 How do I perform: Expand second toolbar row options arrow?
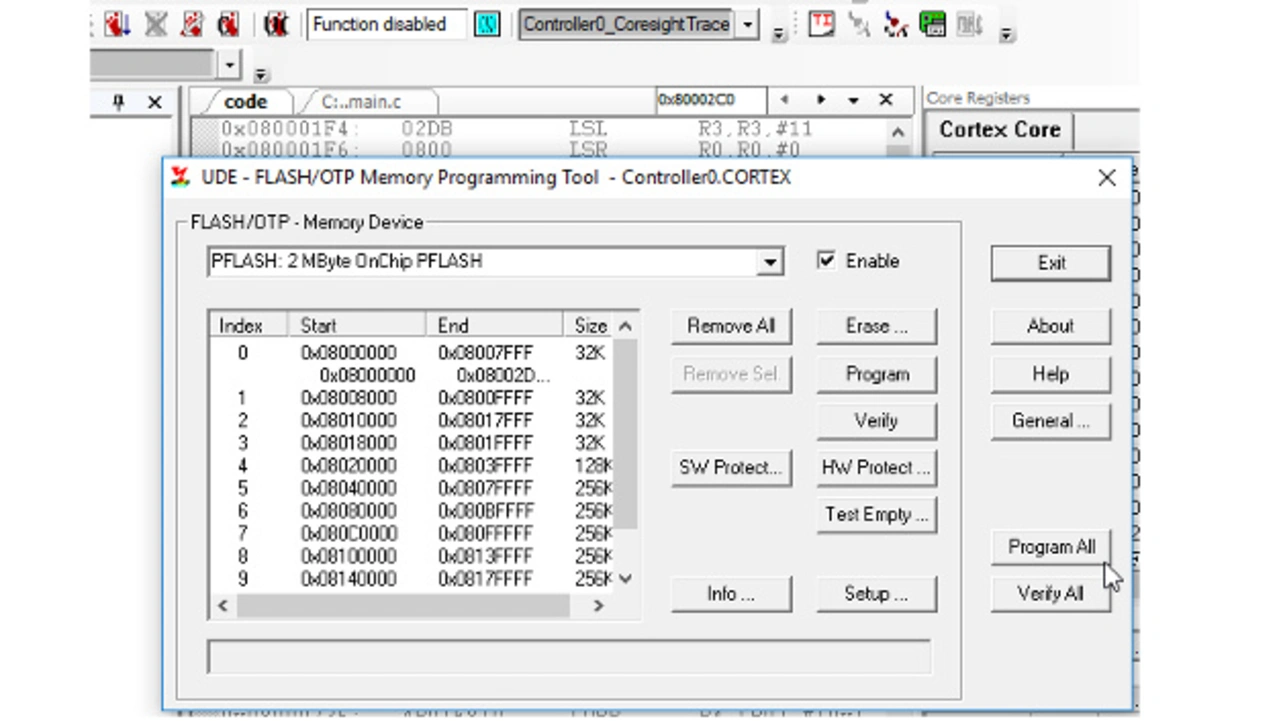click(261, 74)
